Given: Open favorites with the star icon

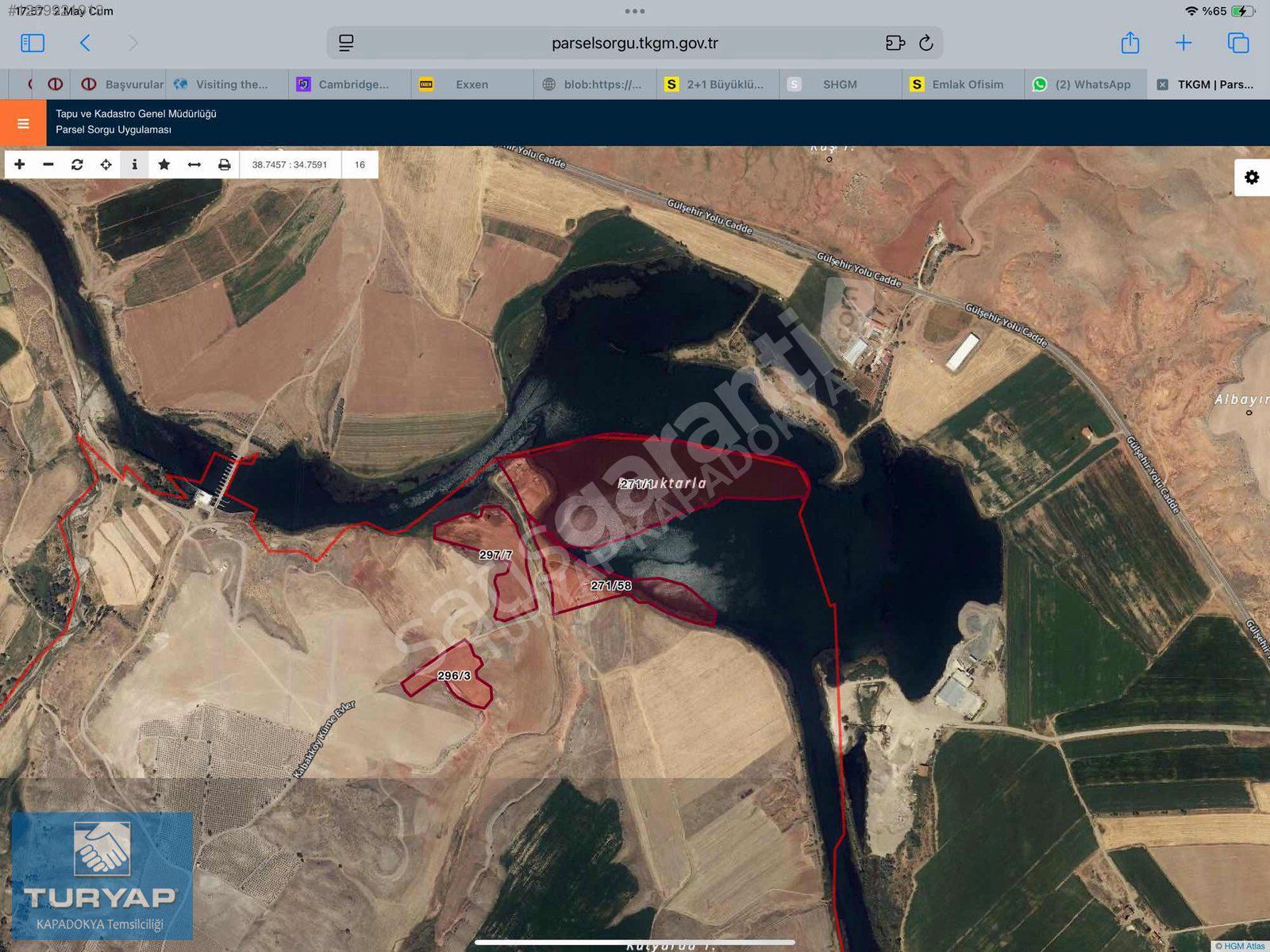Looking at the screenshot, I should click(x=164, y=164).
